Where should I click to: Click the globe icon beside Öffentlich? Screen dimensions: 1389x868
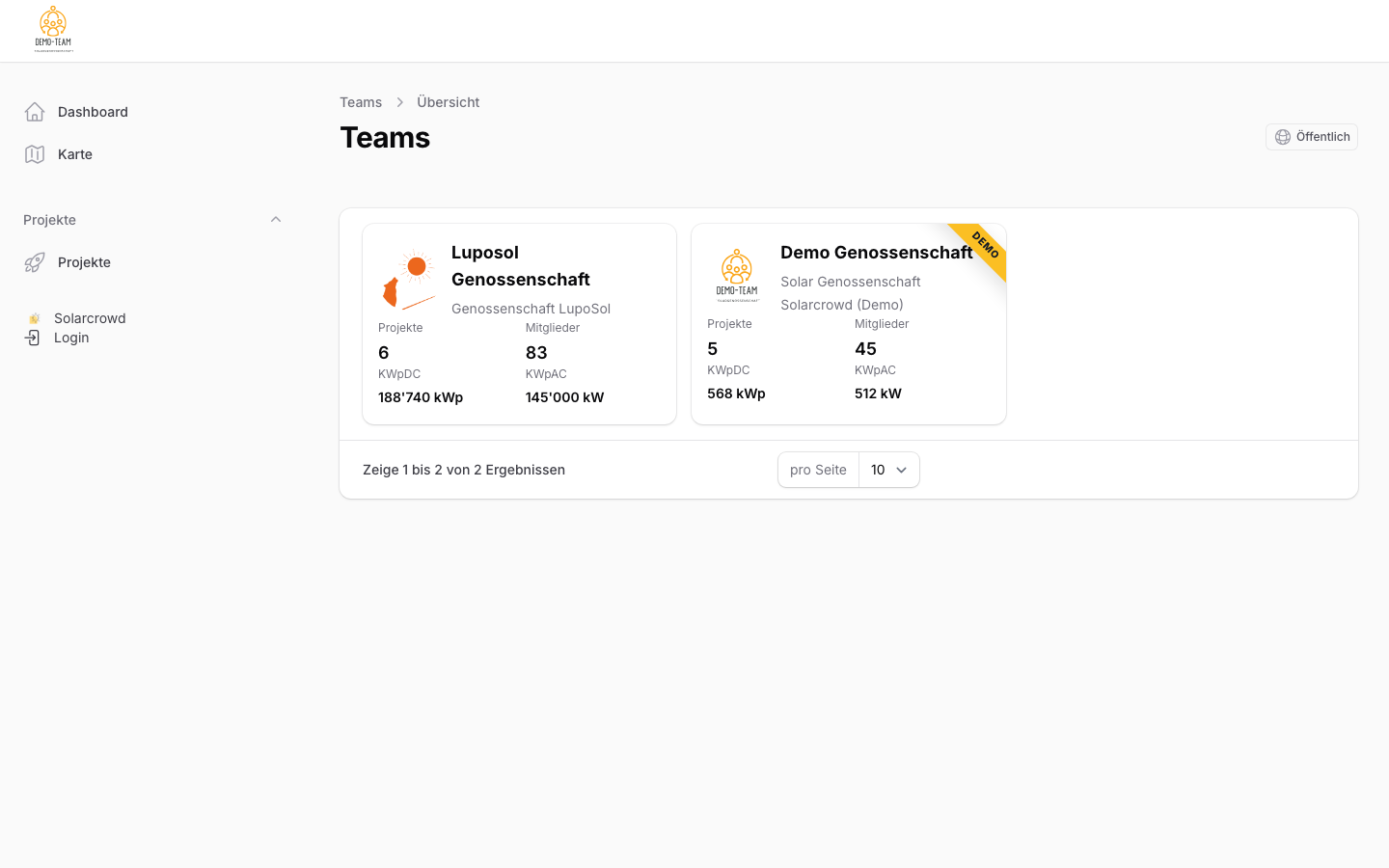click(x=1283, y=137)
